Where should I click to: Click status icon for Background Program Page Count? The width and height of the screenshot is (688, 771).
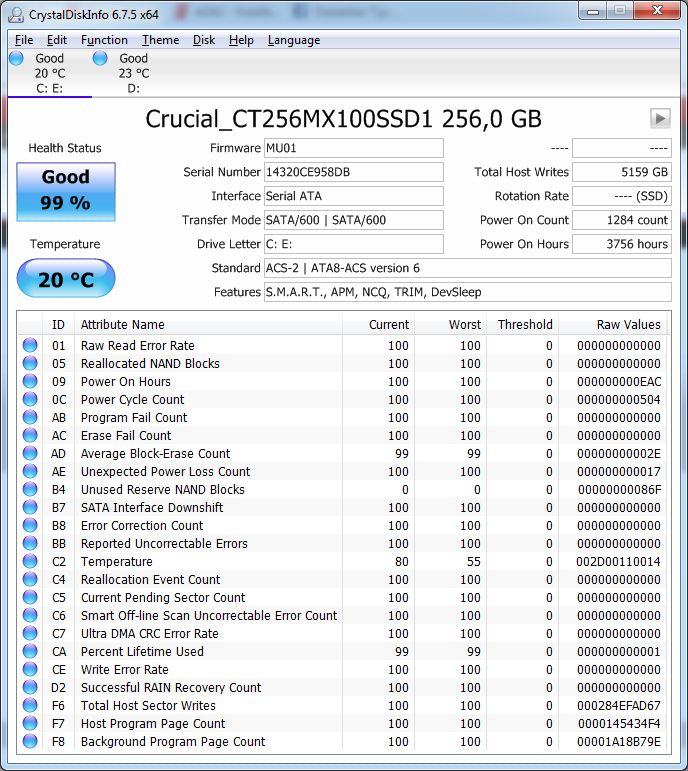(30, 741)
